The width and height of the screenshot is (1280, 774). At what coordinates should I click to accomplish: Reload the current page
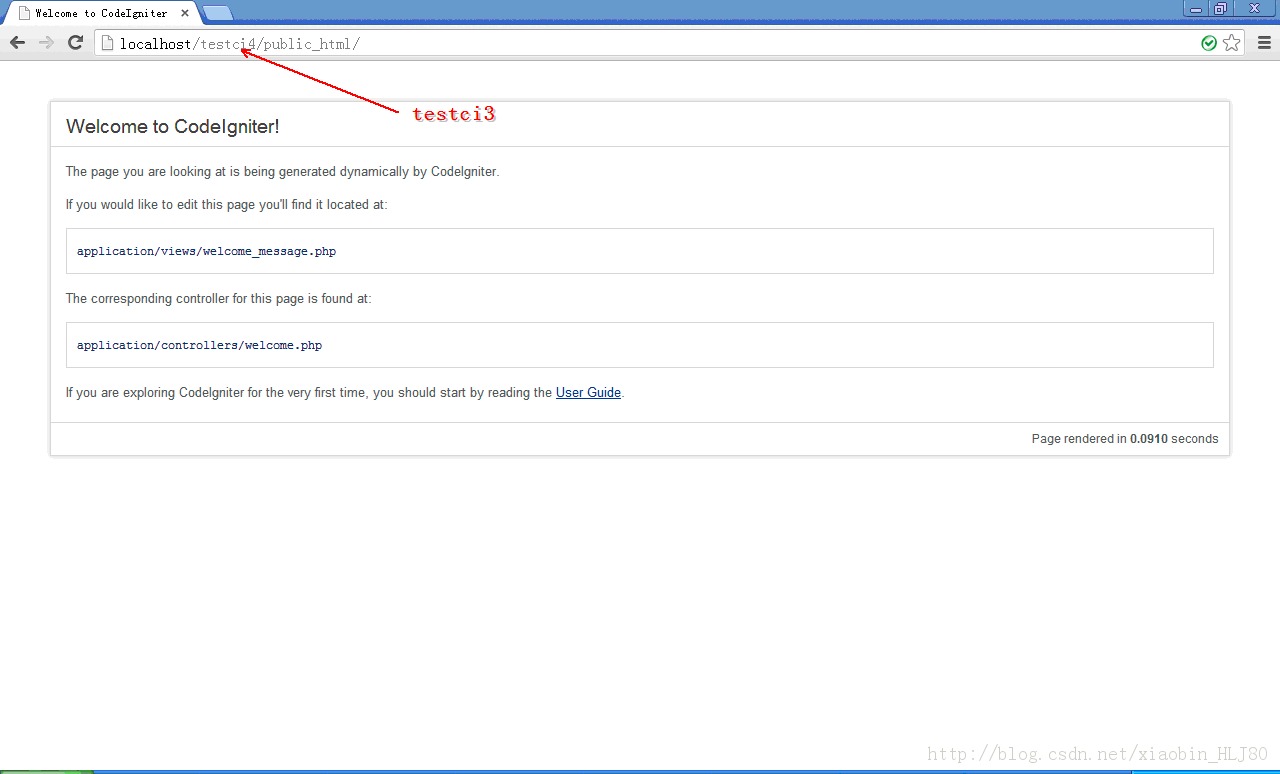pyautogui.click(x=75, y=43)
